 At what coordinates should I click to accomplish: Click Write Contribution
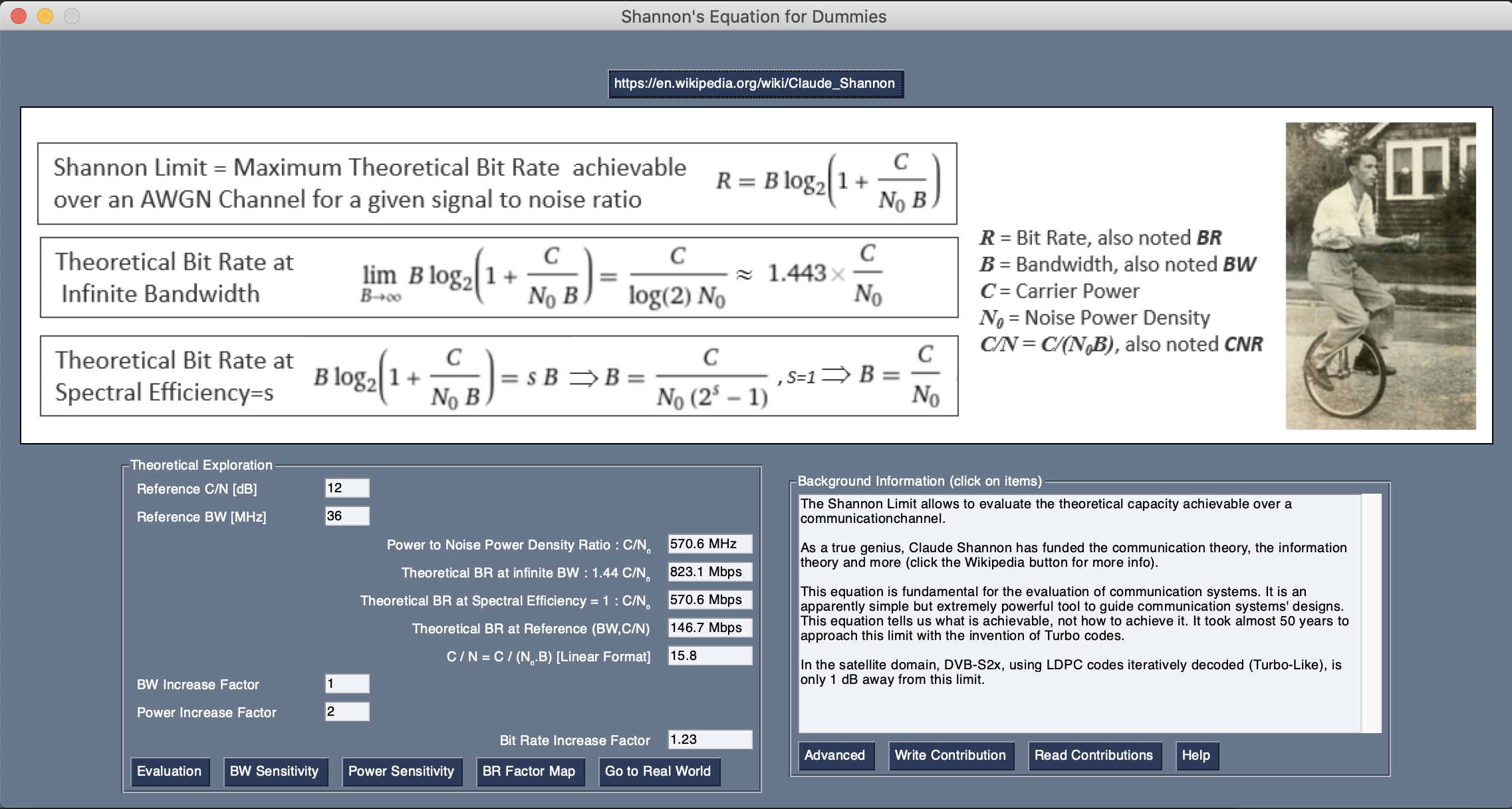point(951,756)
